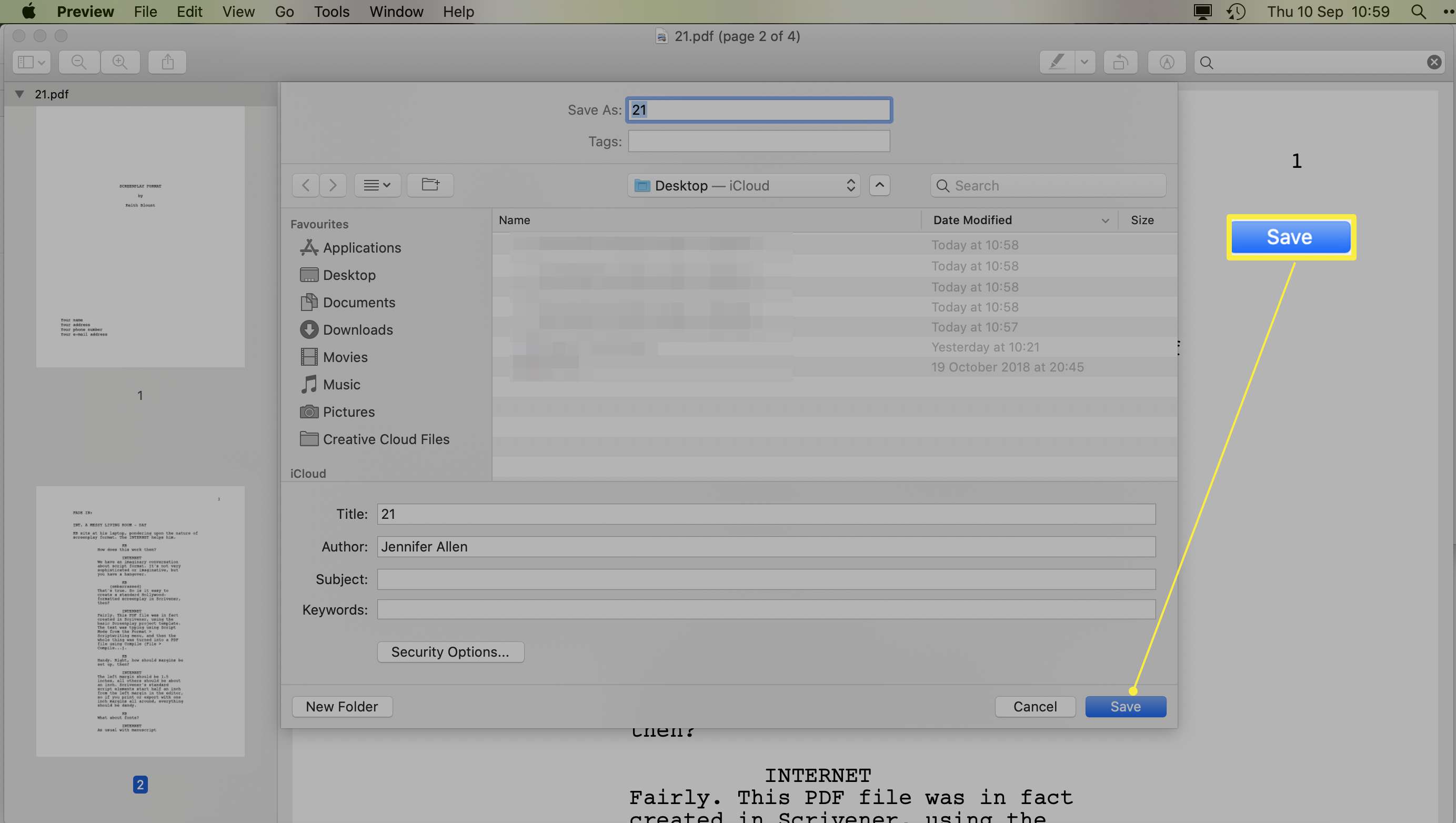Select page 1 thumbnail
The image size is (1456, 823).
point(140,237)
